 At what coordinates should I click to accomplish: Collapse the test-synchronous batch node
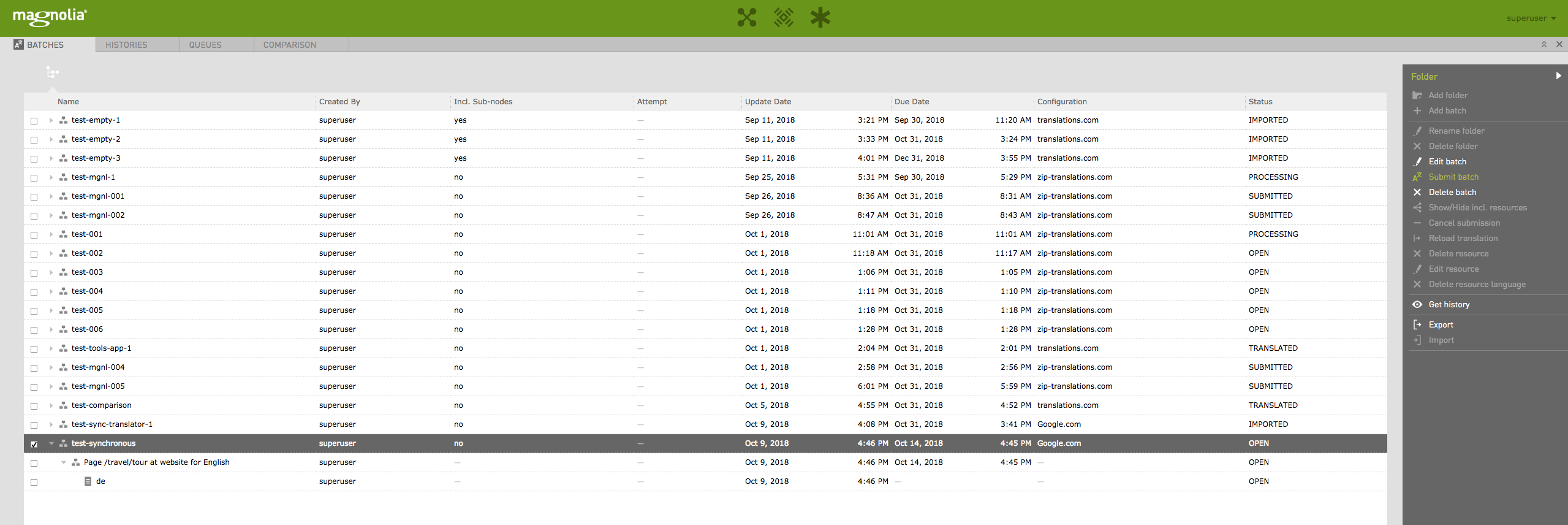pos(51,443)
